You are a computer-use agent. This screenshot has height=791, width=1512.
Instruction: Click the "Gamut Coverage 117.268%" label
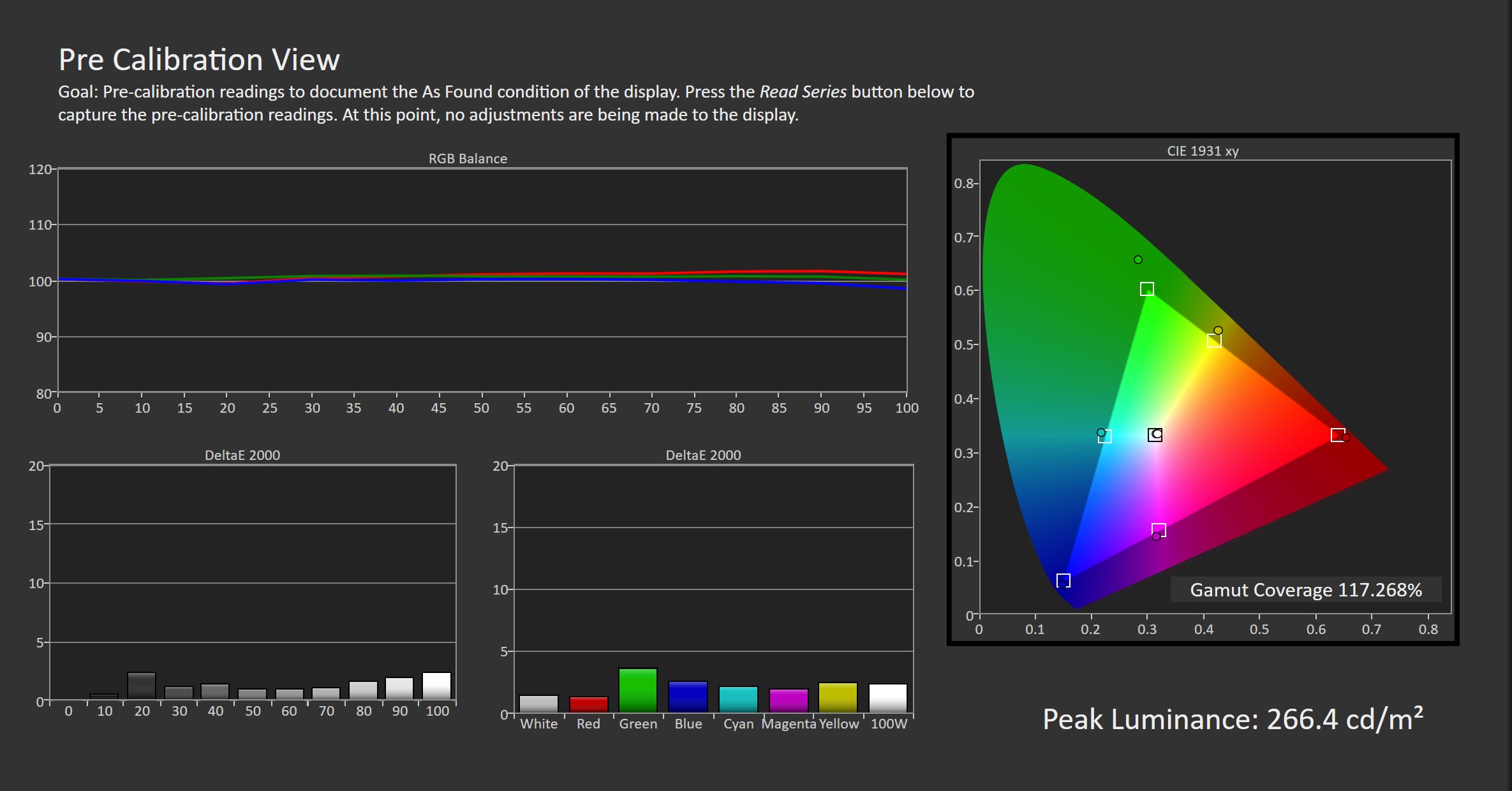click(1306, 589)
